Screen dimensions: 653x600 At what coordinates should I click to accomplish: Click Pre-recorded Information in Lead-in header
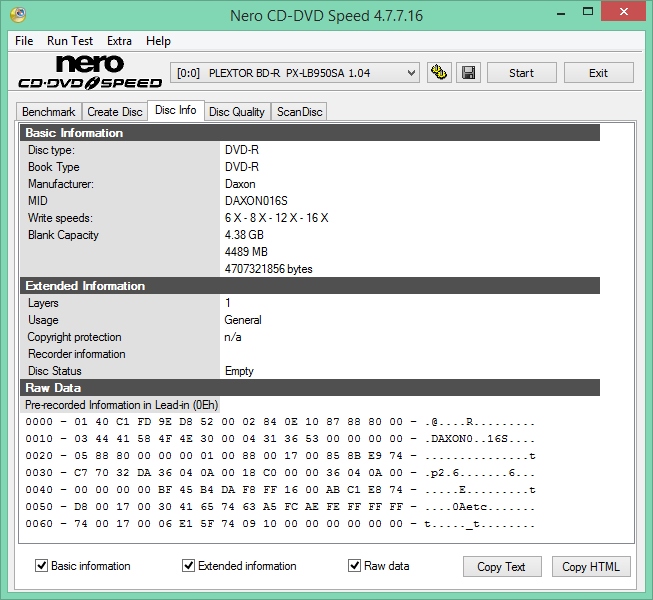point(120,405)
